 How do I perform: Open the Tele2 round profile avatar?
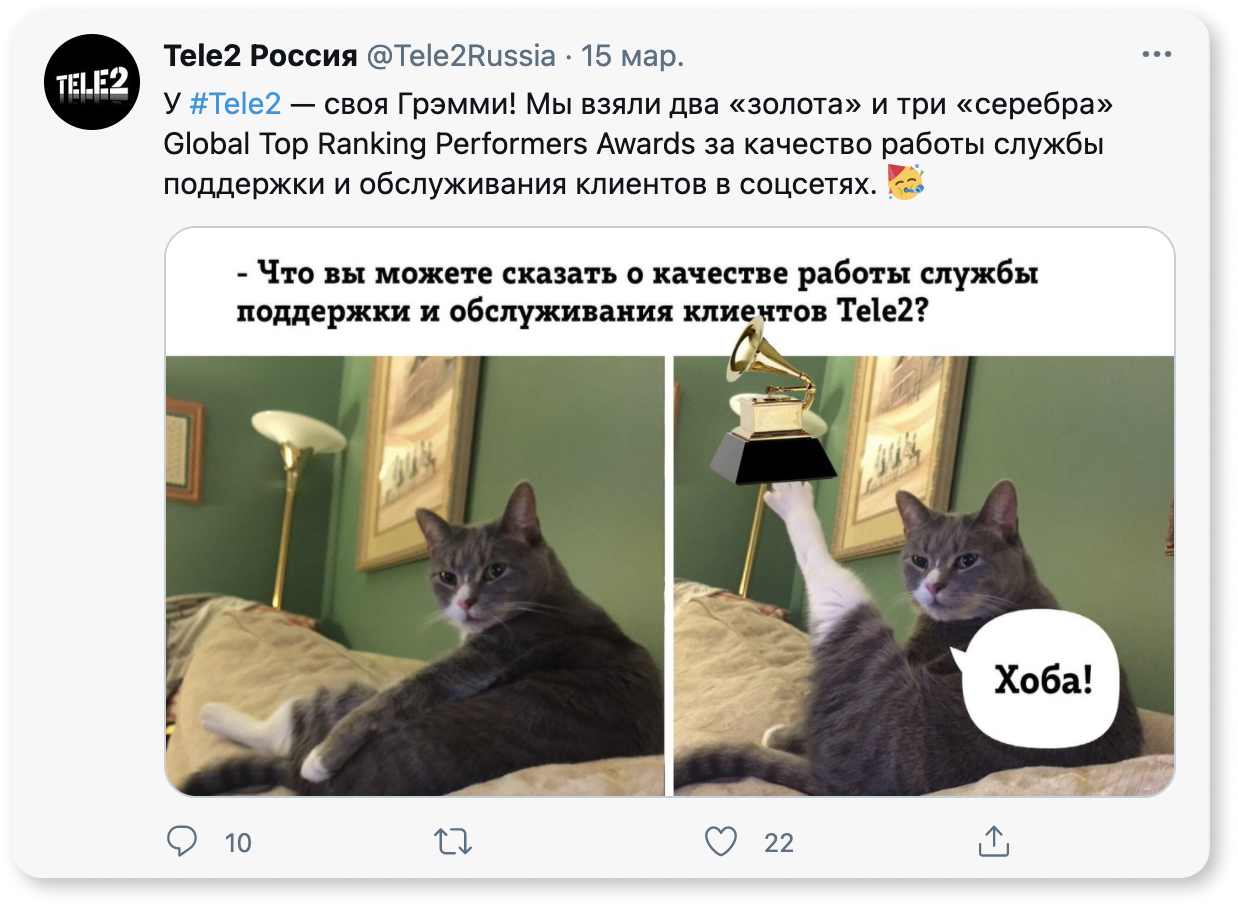click(x=92, y=82)
